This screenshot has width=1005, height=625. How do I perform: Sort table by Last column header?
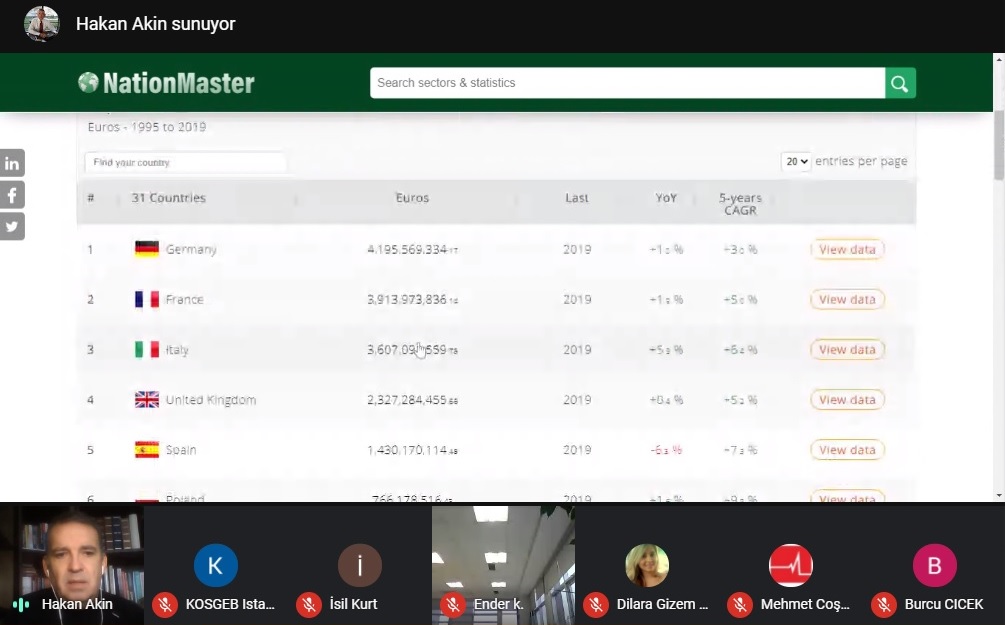(x=576, y=198)
